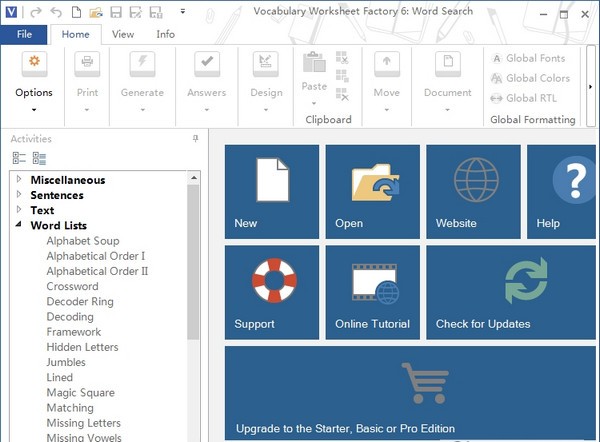The height and width of the screenshot is (442, 600).
Task: Pin the Activities panel
Action: pos(195,139)
